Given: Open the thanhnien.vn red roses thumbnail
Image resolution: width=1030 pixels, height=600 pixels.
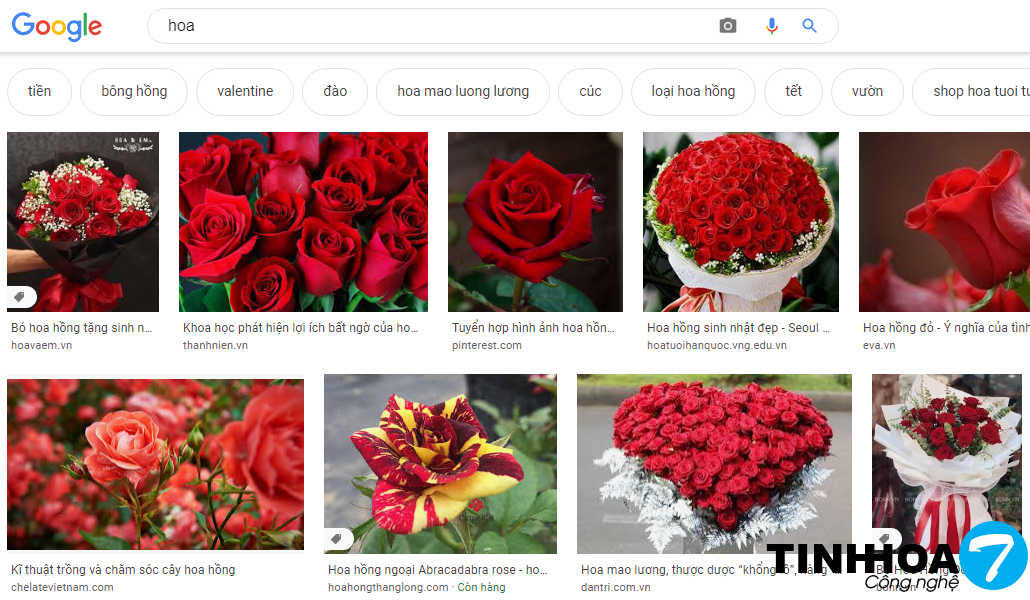Looking at the screenshot, I should [x=303, y=222].
